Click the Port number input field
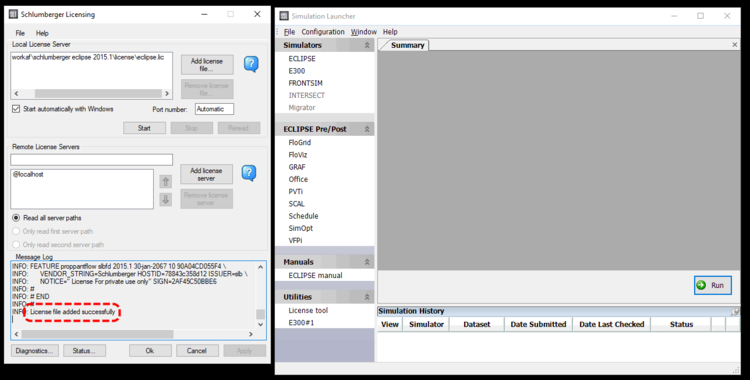Viewport: 750px width, 380px height. point(214,109)
